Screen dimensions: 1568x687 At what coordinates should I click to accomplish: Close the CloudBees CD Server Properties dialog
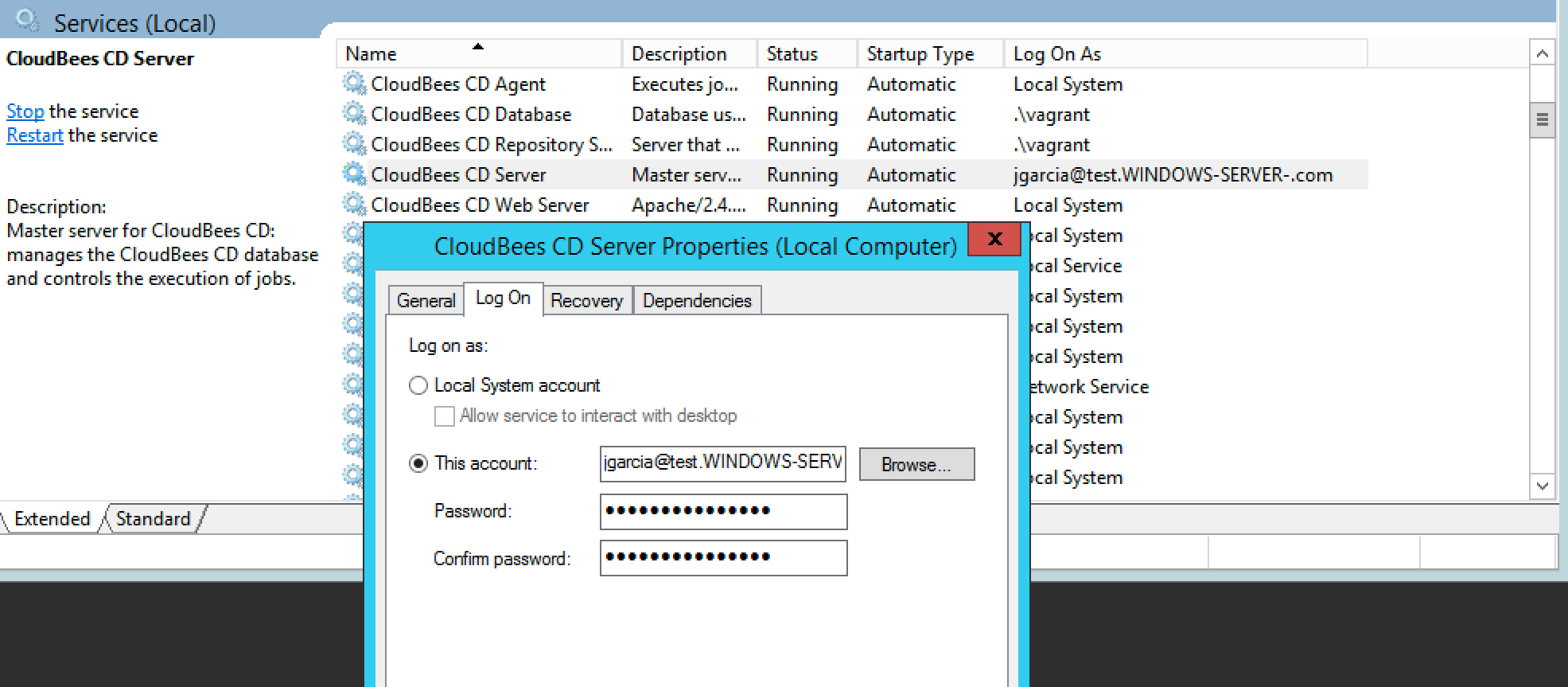pos(994,239)
